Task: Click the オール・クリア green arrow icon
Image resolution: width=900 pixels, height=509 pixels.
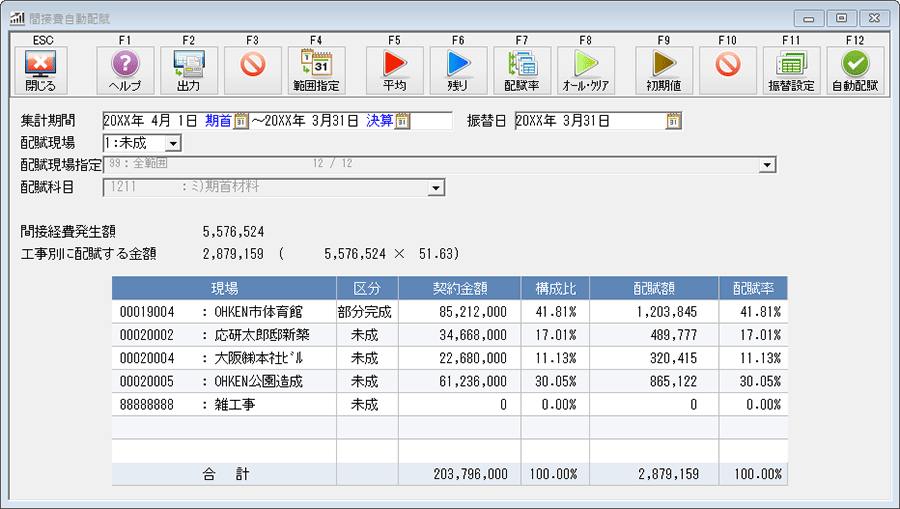Action: point(586,70)
